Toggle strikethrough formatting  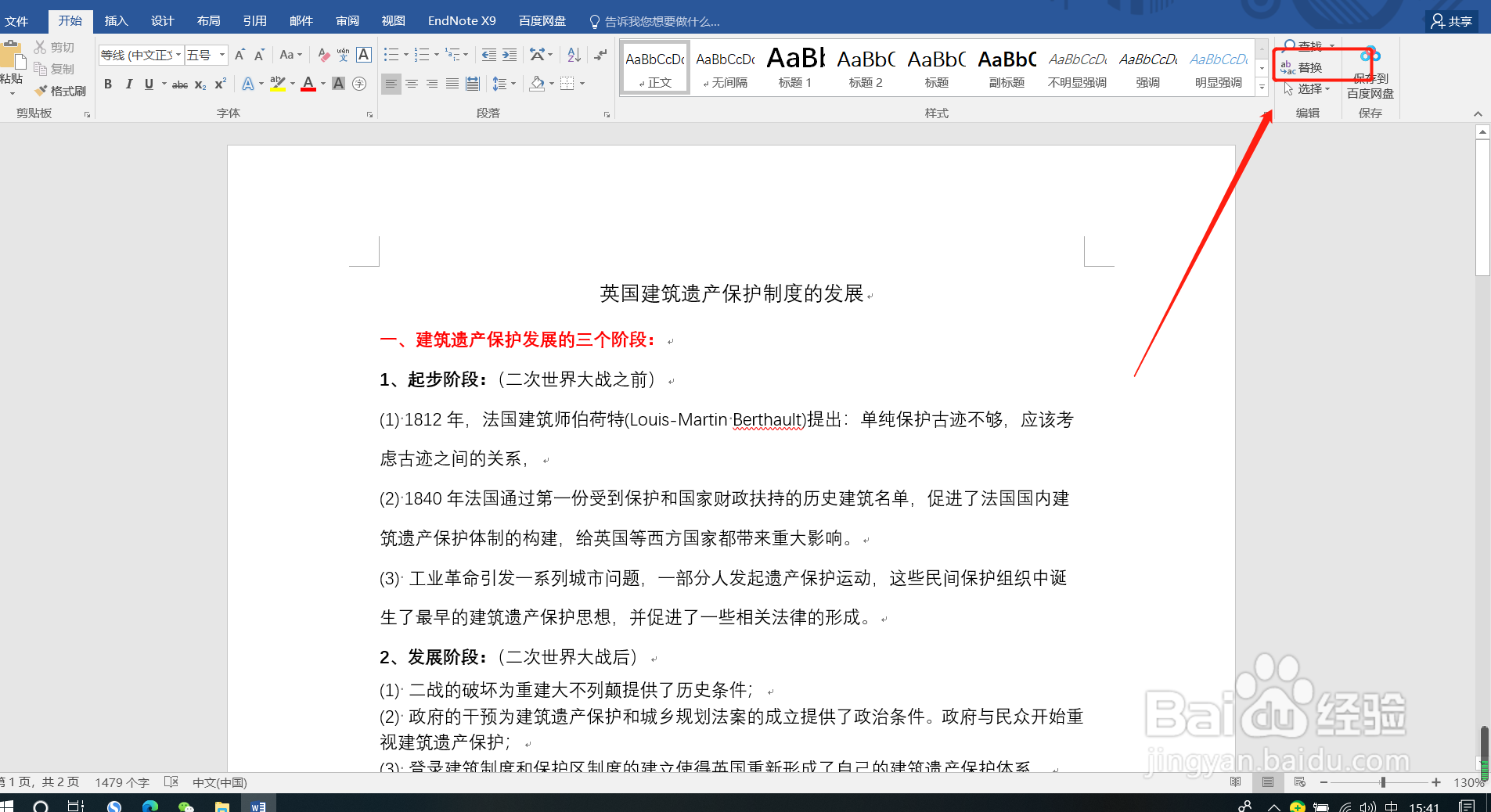point(179,84)
